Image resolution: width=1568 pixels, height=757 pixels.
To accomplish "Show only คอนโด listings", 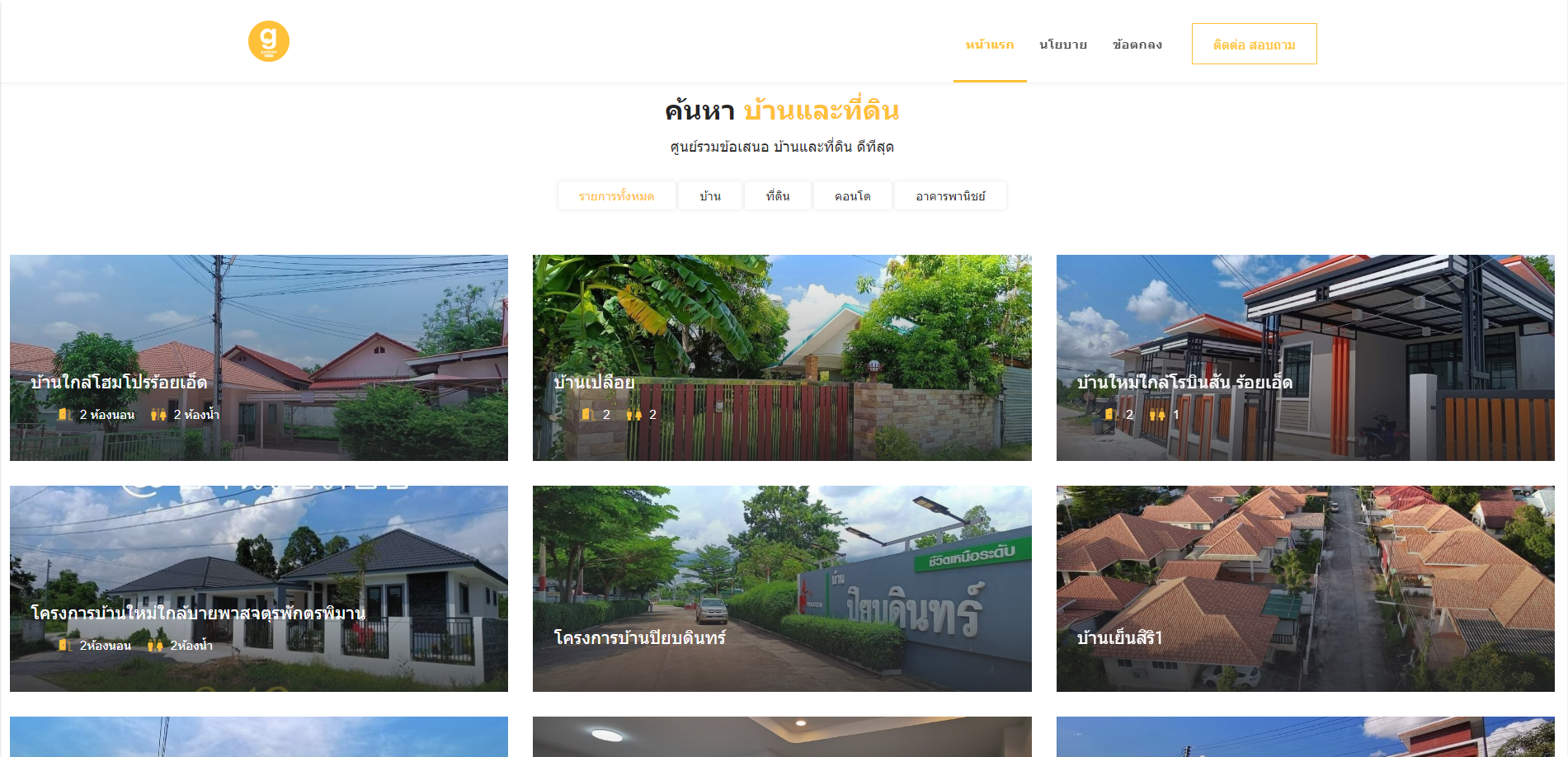I will point(853,196).
